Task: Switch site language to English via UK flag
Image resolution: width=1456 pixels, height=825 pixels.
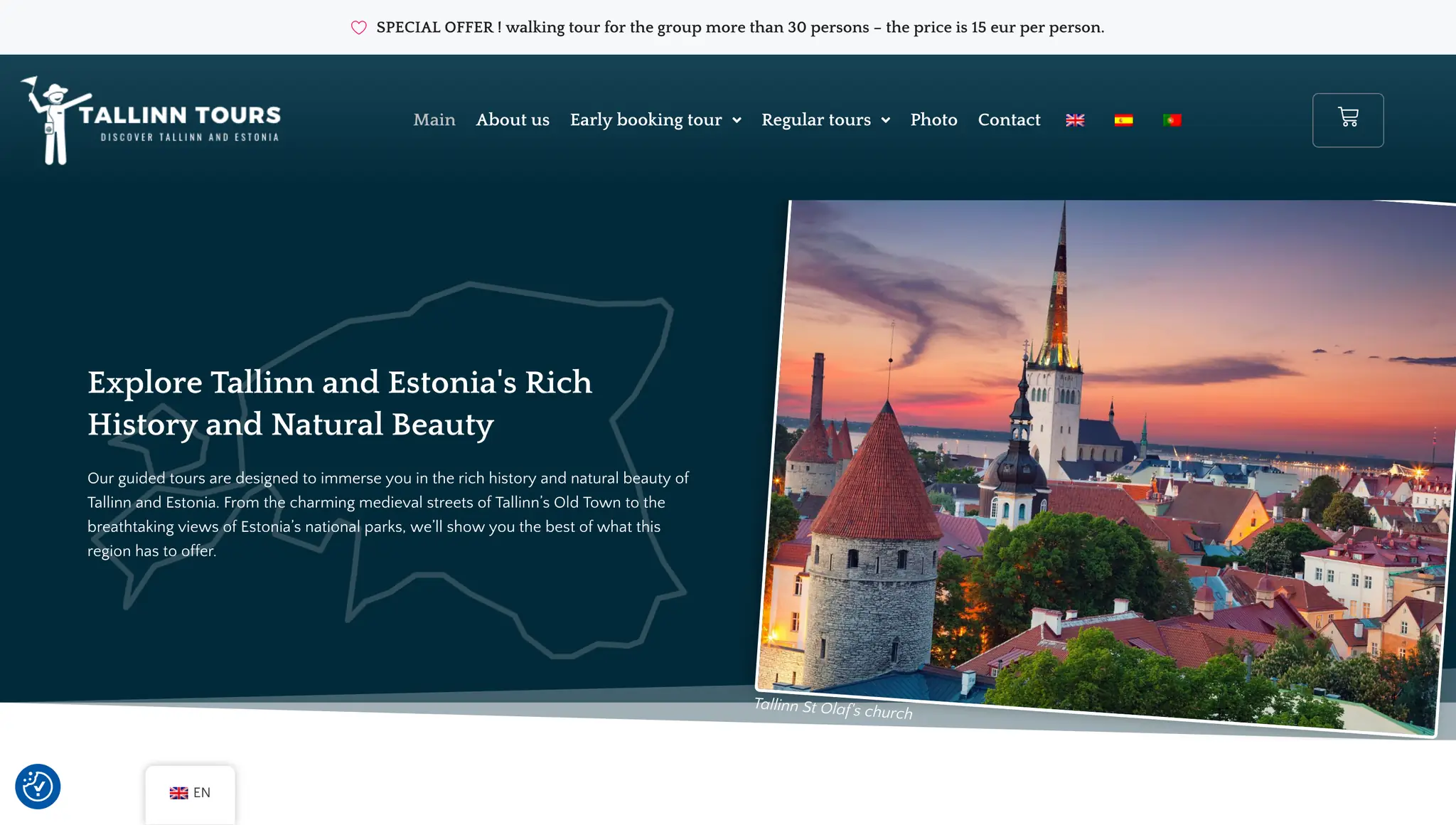Action: tap(1075, 120)
